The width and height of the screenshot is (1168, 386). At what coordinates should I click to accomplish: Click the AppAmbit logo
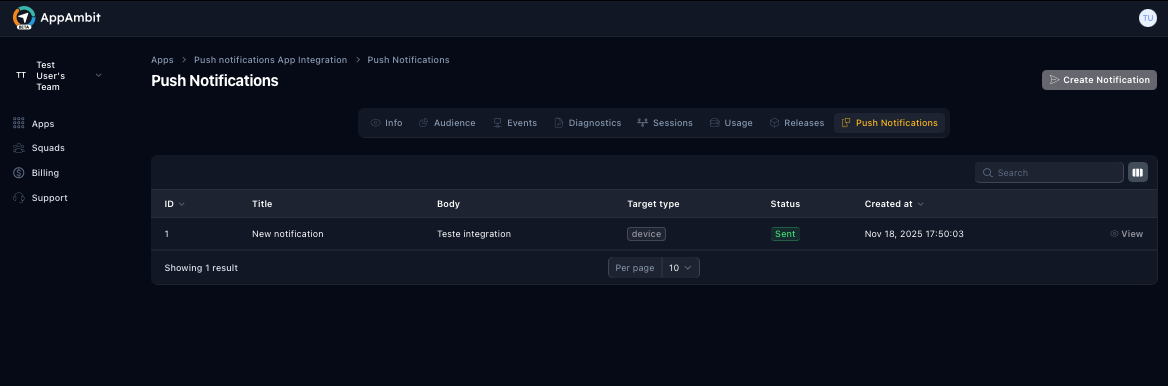tap(57, 18)
